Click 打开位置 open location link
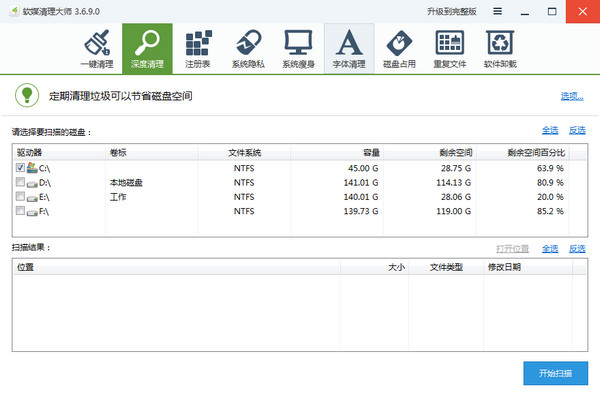The height and width of the screenshot is (395, 600). click(512, 249)
